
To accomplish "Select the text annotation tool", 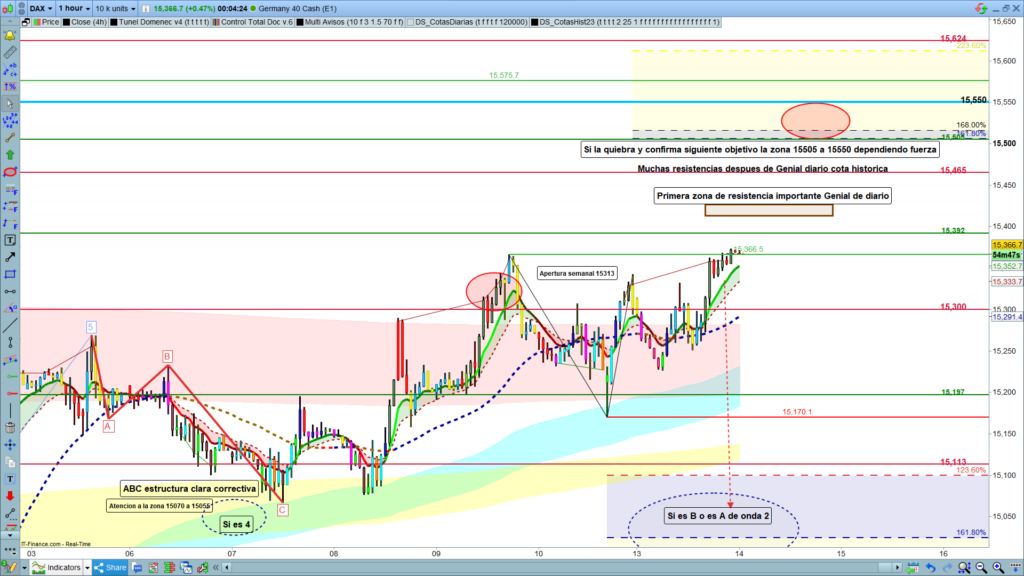I will point(10,240).
